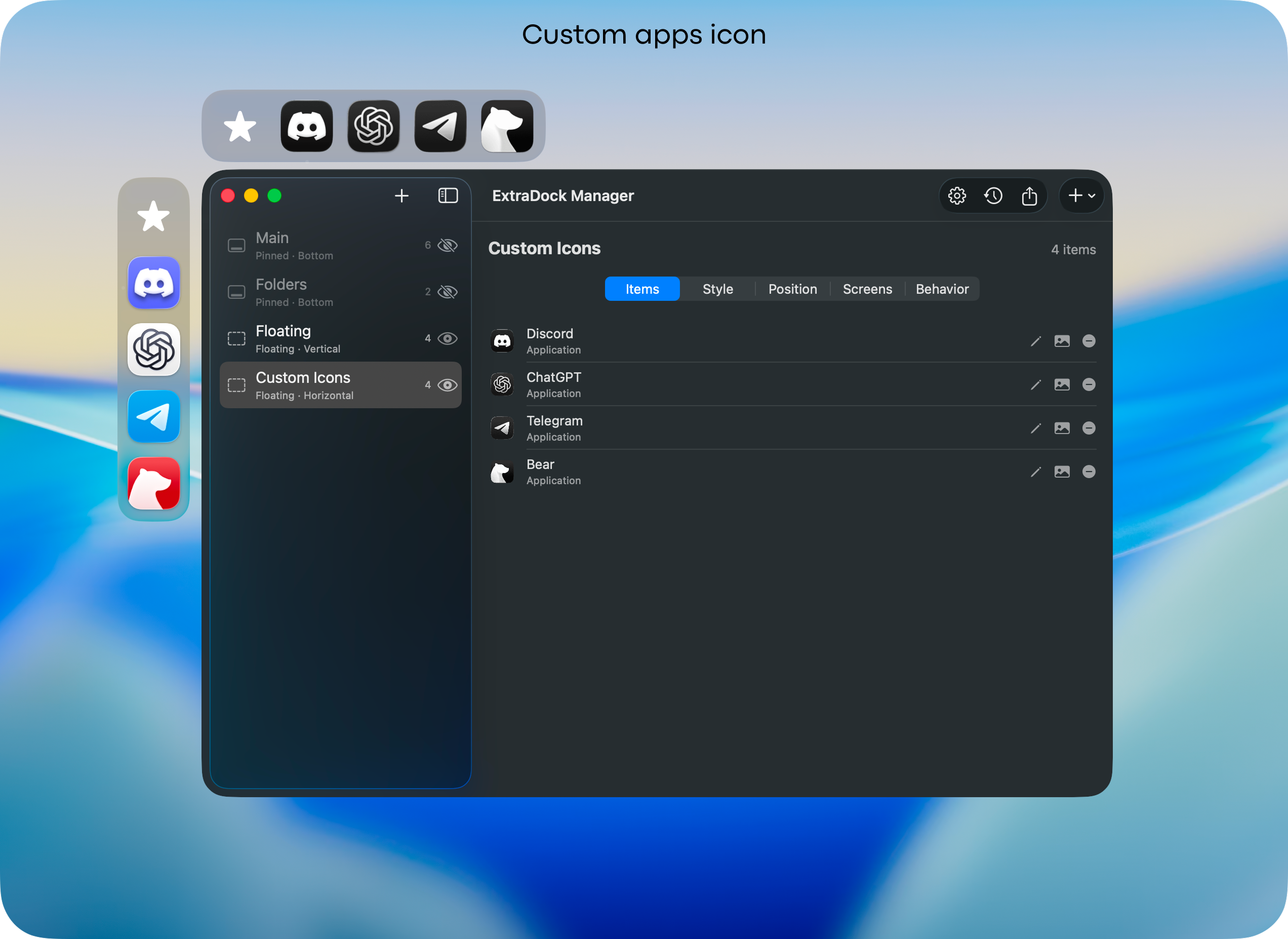Hide the Custom Icons dock
The image size is (1288, 939).
pyautogui.click(x=448, y=385)
